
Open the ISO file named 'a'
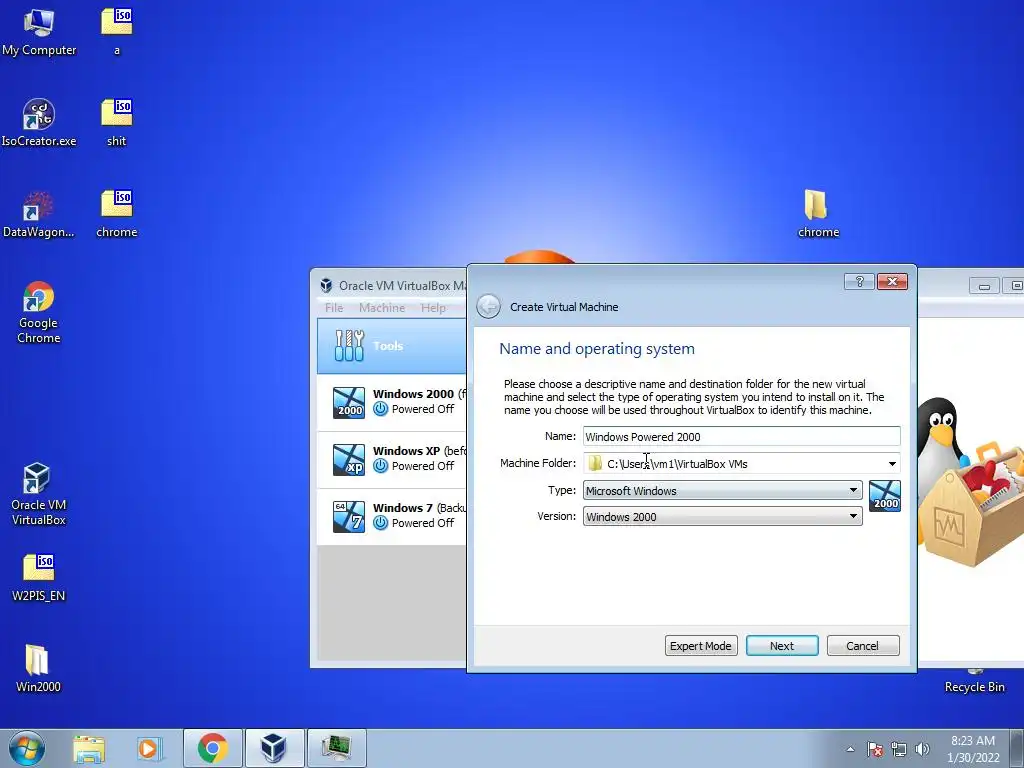pyautogui.click(x=117, y=31)
